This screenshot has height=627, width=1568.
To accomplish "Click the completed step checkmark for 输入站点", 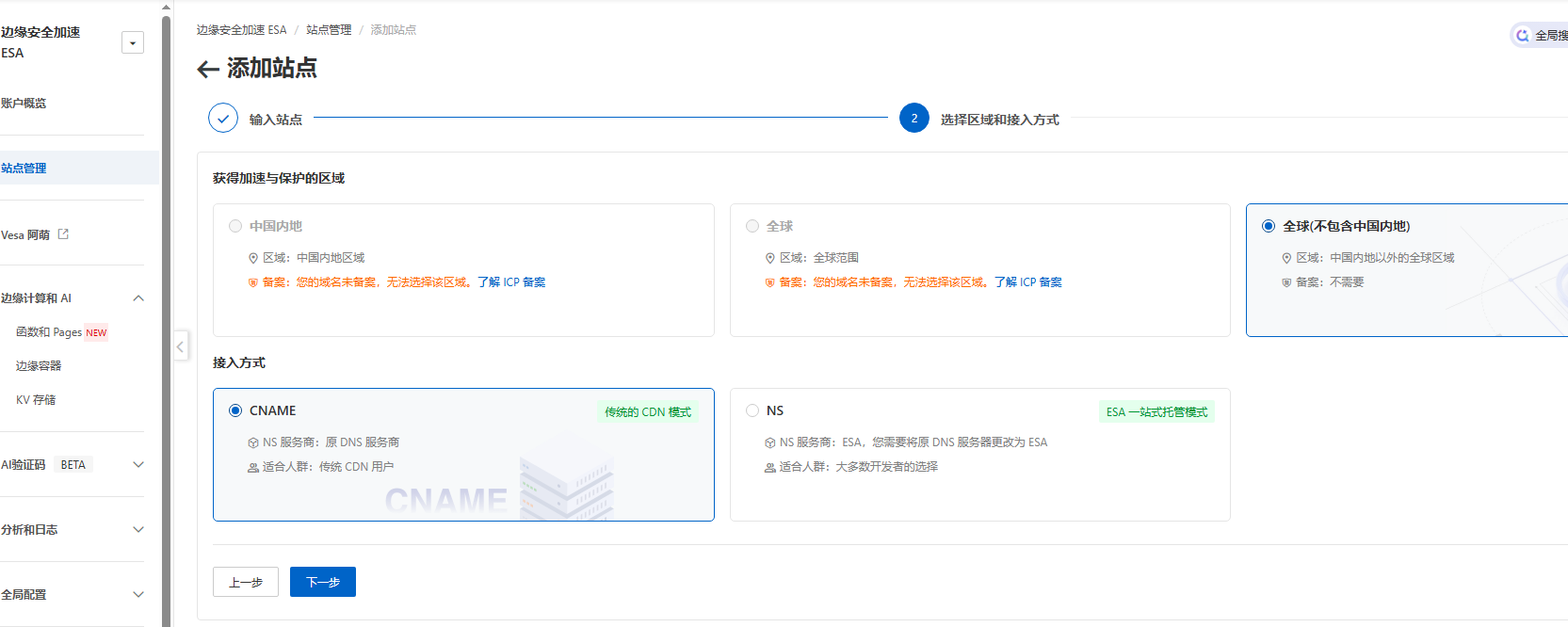I will click(223, 118).
